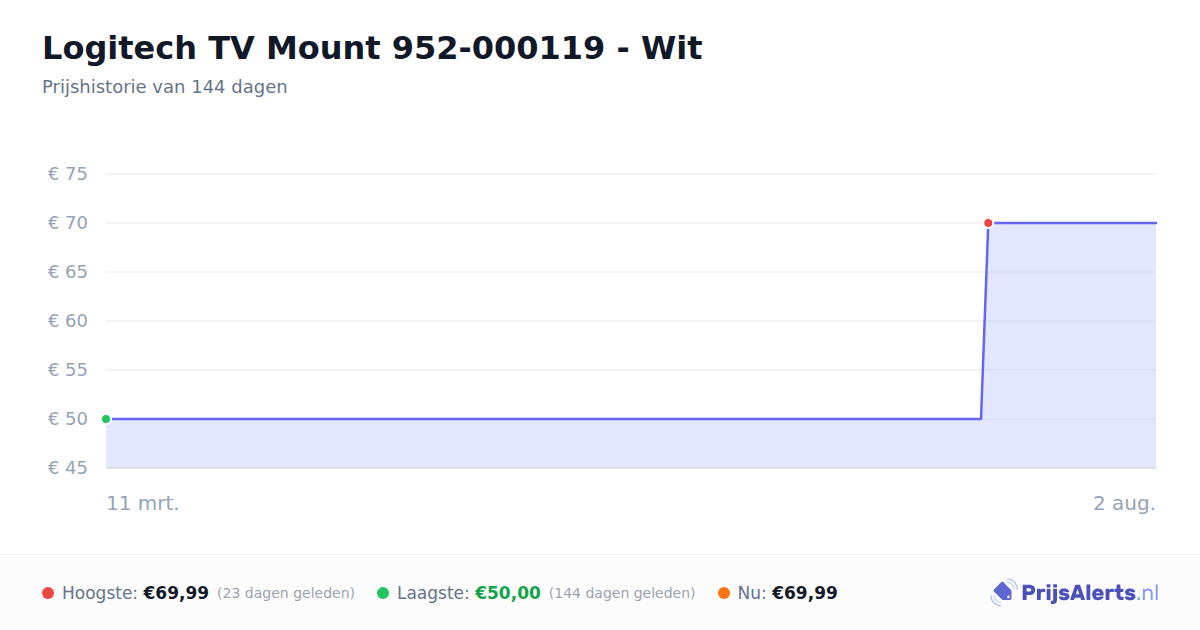Open the PrijsAlerts.nl brand link
The height and width of the screenshot is (630, 1200).
pos(1075,593)
